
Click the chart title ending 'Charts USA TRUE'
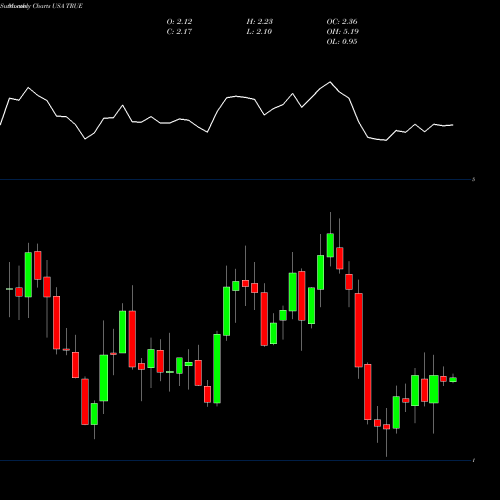click(41, 6)
